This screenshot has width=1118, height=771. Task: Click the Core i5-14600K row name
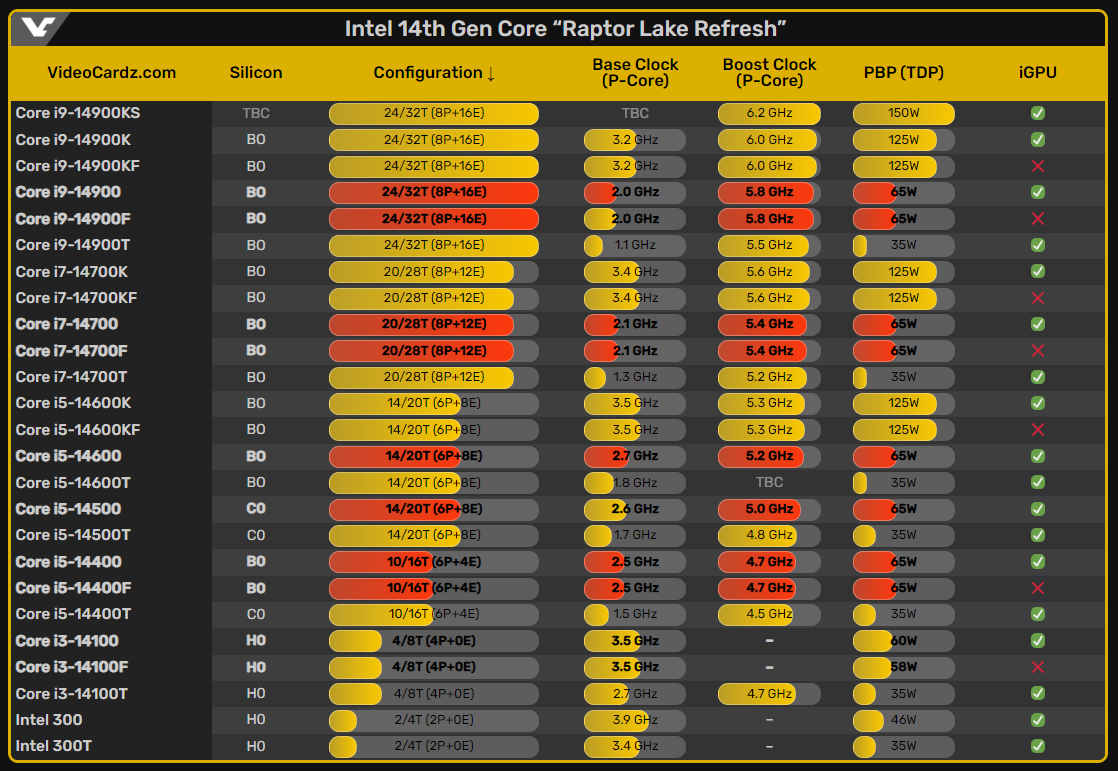73,403
